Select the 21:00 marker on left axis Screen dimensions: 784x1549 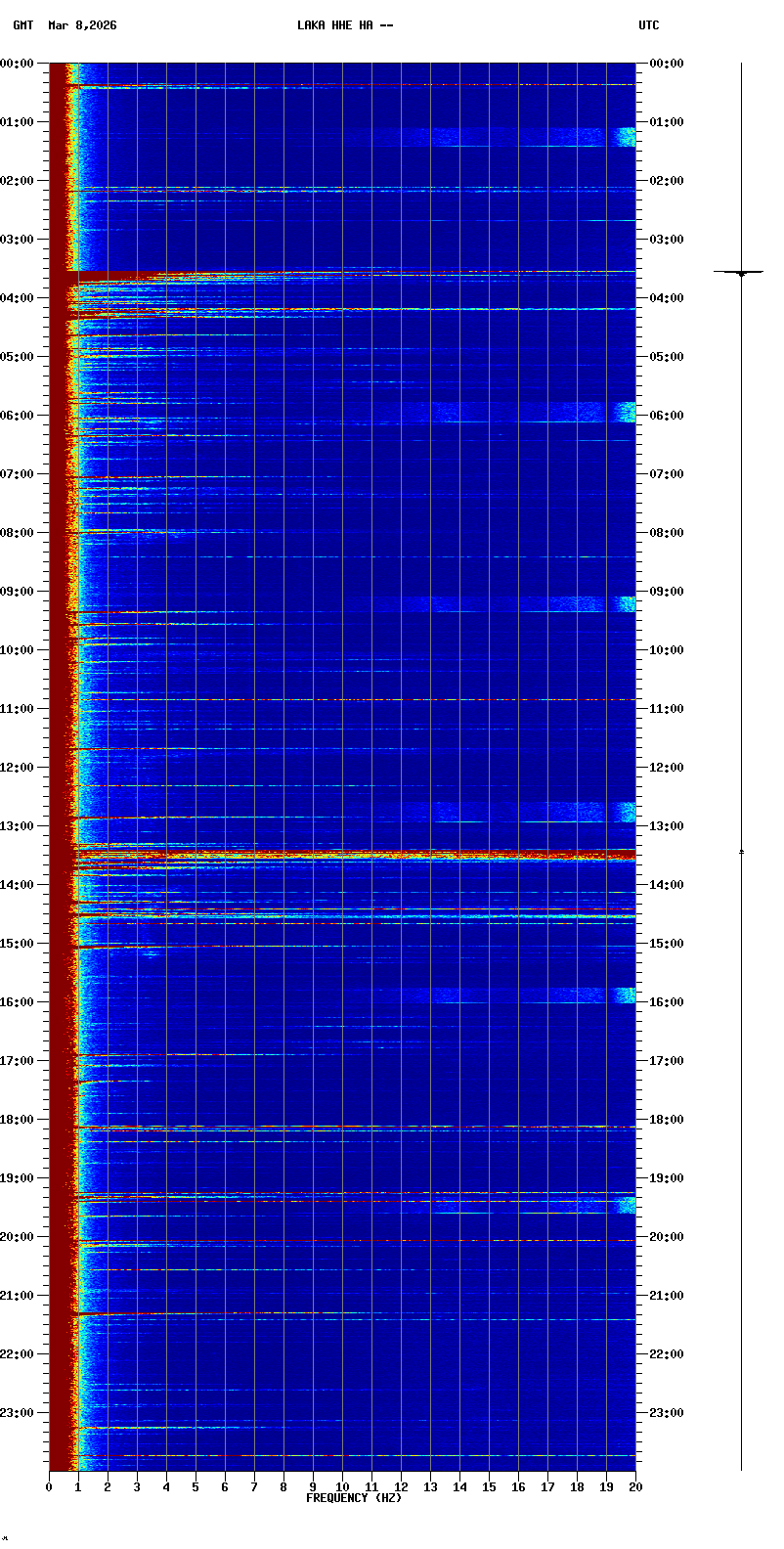pos(19,1296)
